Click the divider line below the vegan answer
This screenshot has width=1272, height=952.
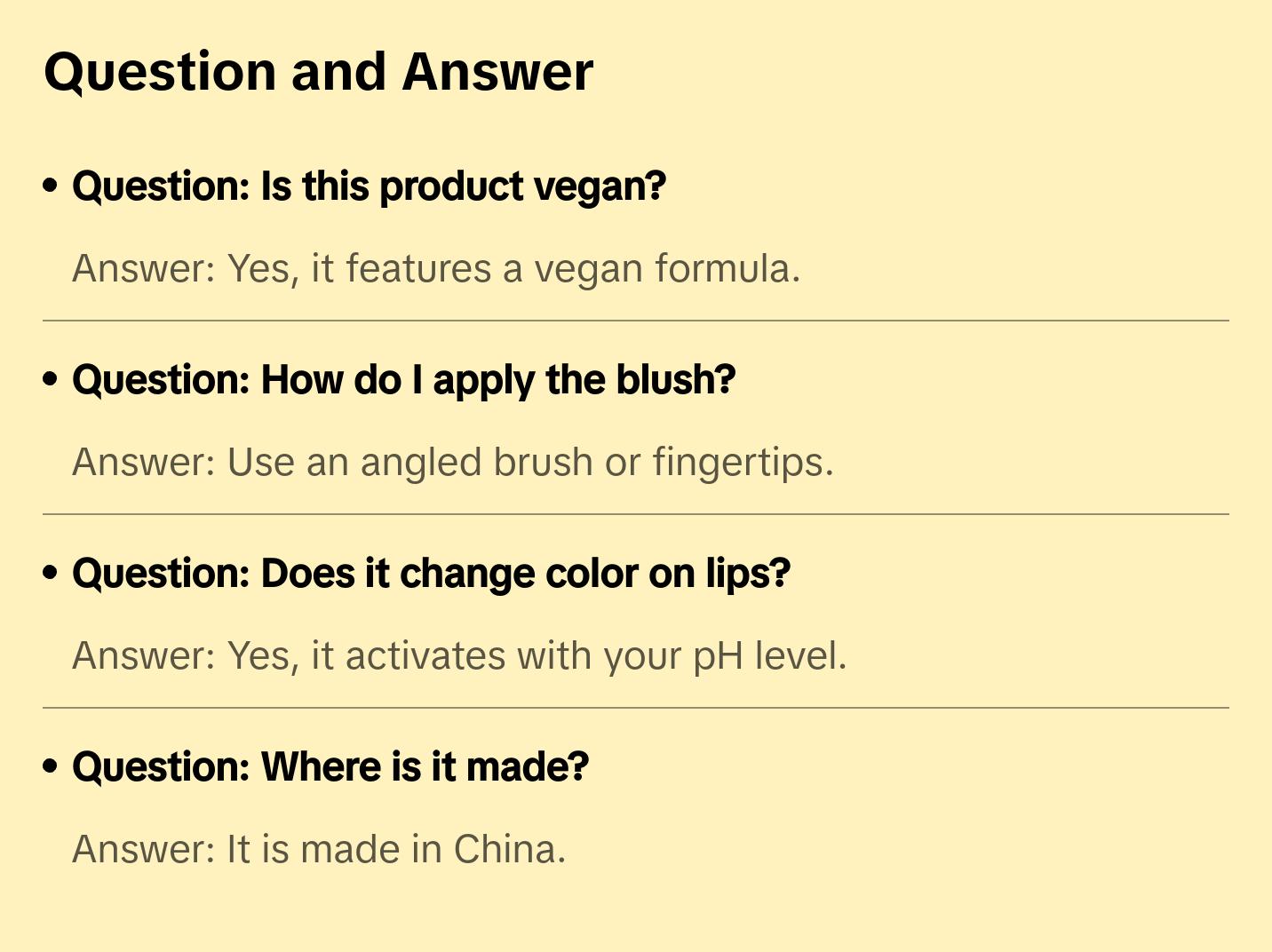636,321
